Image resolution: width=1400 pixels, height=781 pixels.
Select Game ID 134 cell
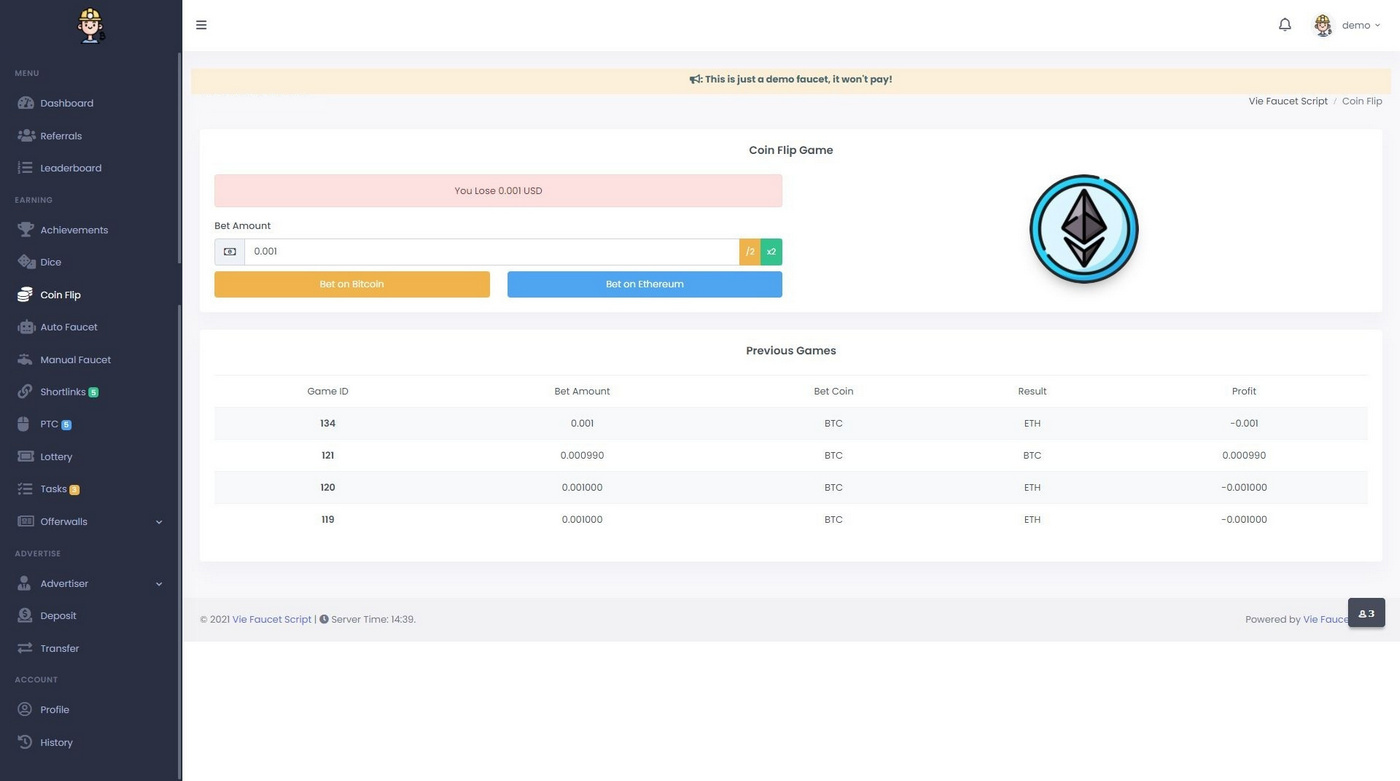tap(328, 423)
